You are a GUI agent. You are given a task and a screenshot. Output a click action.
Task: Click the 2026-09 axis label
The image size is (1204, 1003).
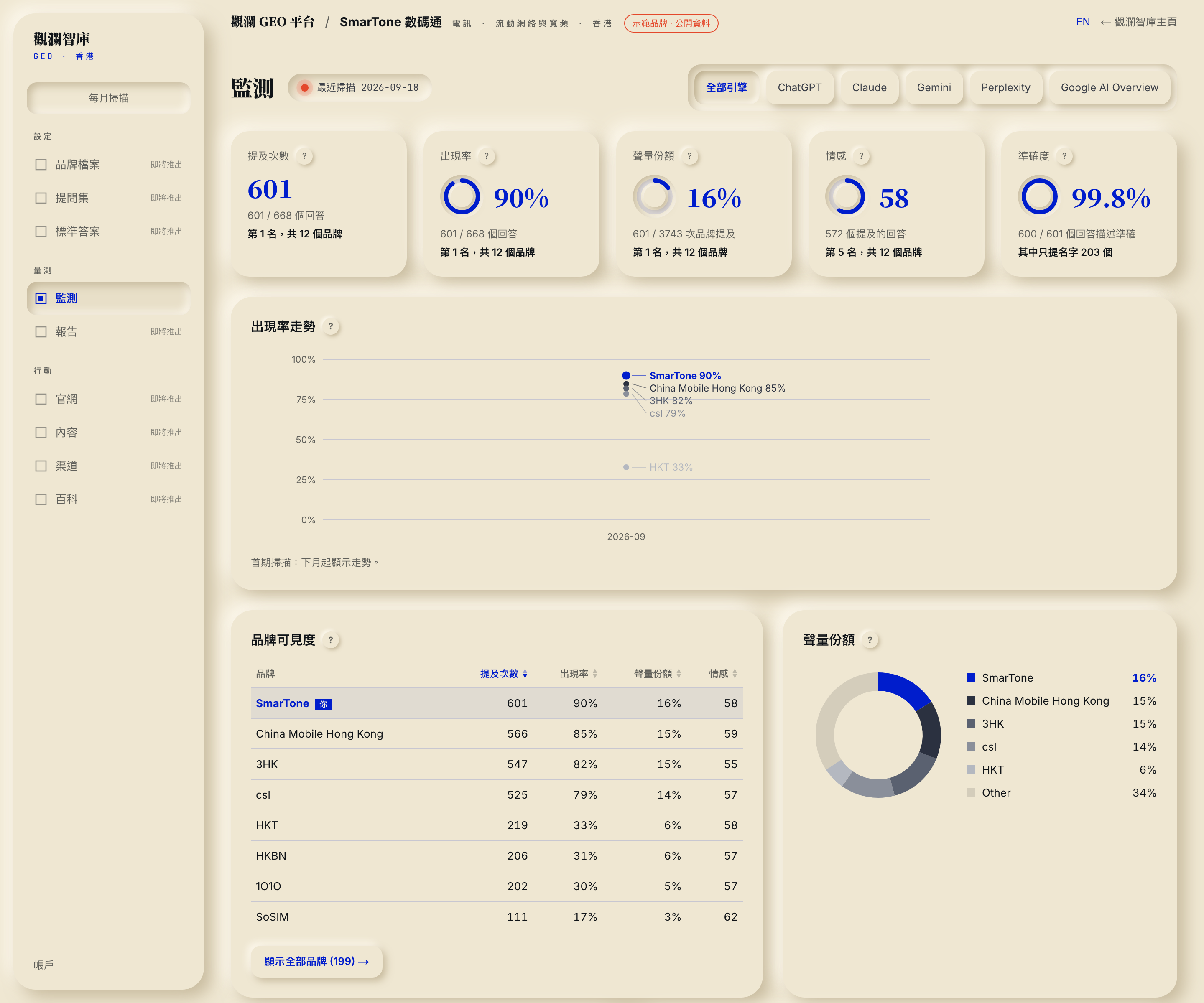point(626,537)
